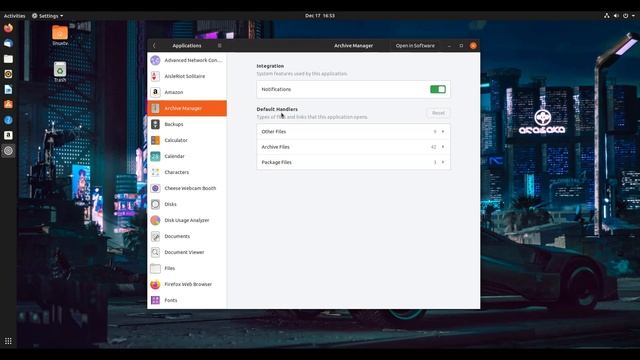Select the Disk Usage Analyzer icon
640x360 pixels.
click(x=155, y=220)
